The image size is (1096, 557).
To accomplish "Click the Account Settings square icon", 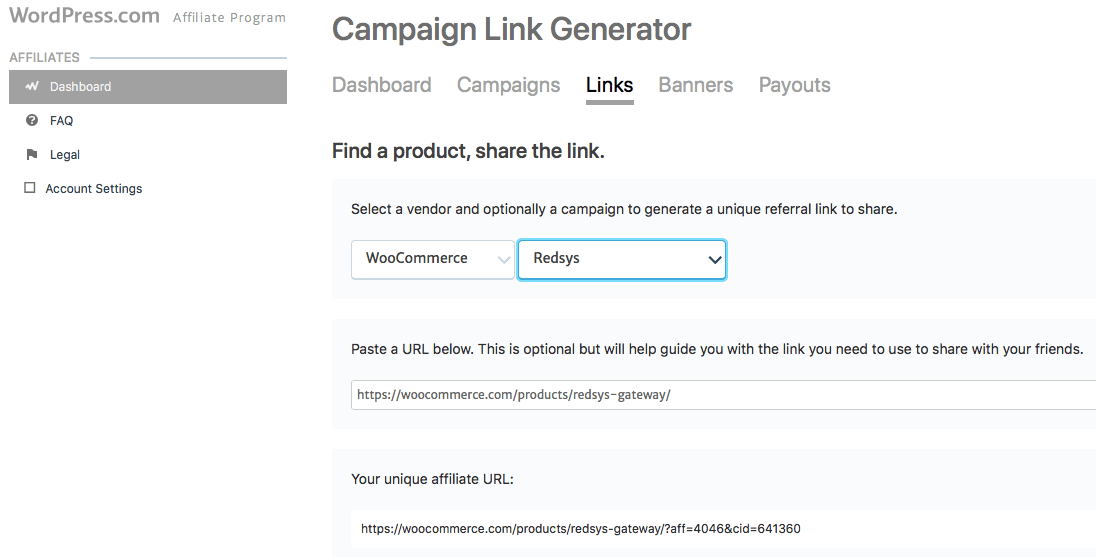I will pos(30,188).
